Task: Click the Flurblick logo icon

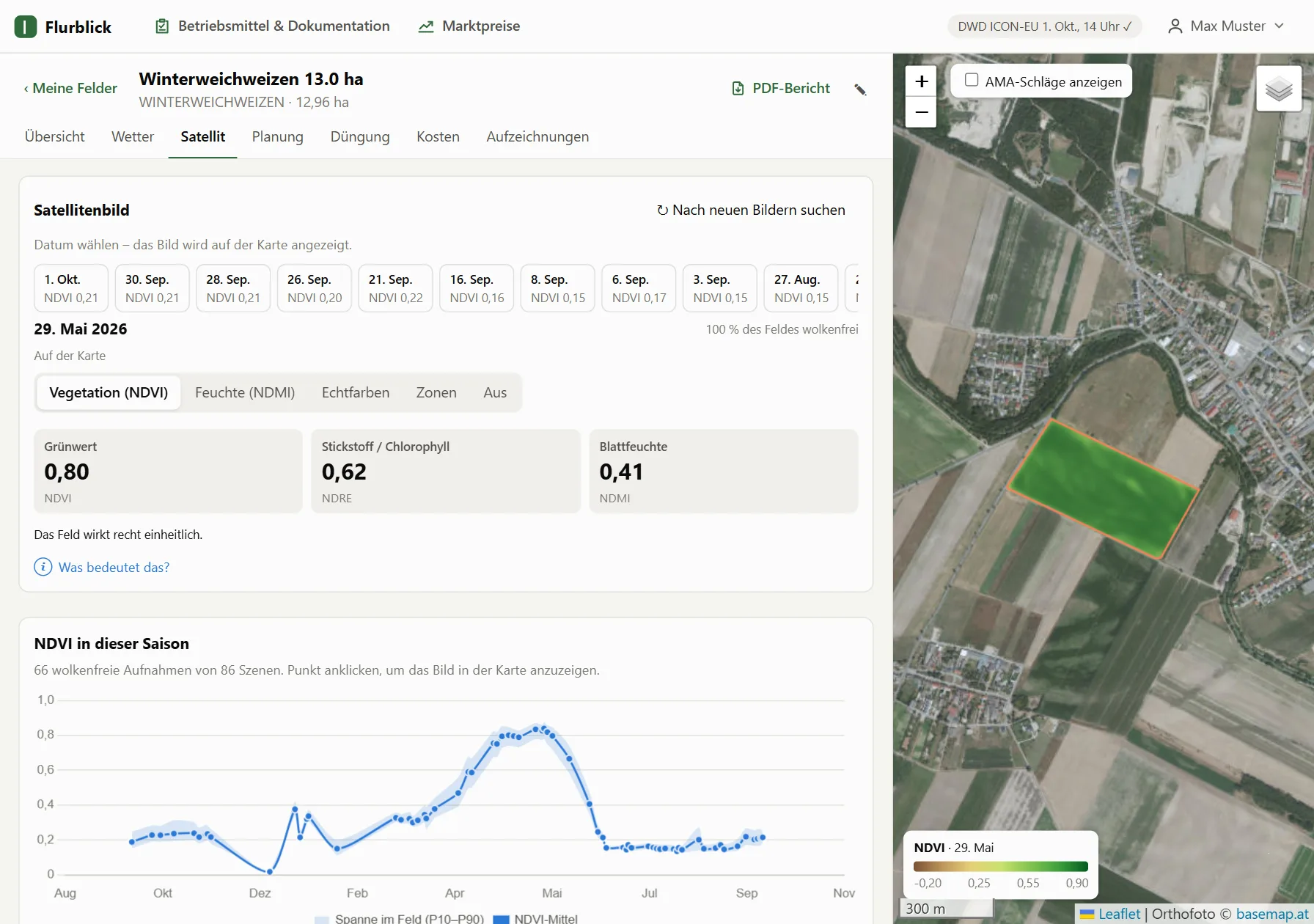Action: pyautogui.click(x=25, y=27)
